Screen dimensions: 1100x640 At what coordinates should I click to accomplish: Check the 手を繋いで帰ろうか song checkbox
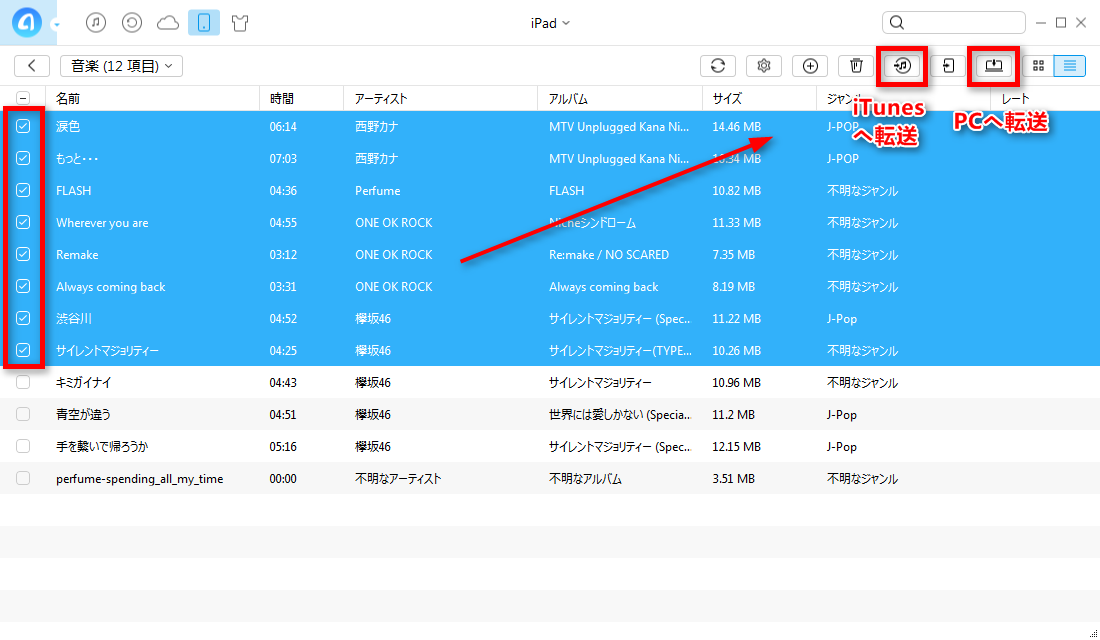tap(23, 446)
